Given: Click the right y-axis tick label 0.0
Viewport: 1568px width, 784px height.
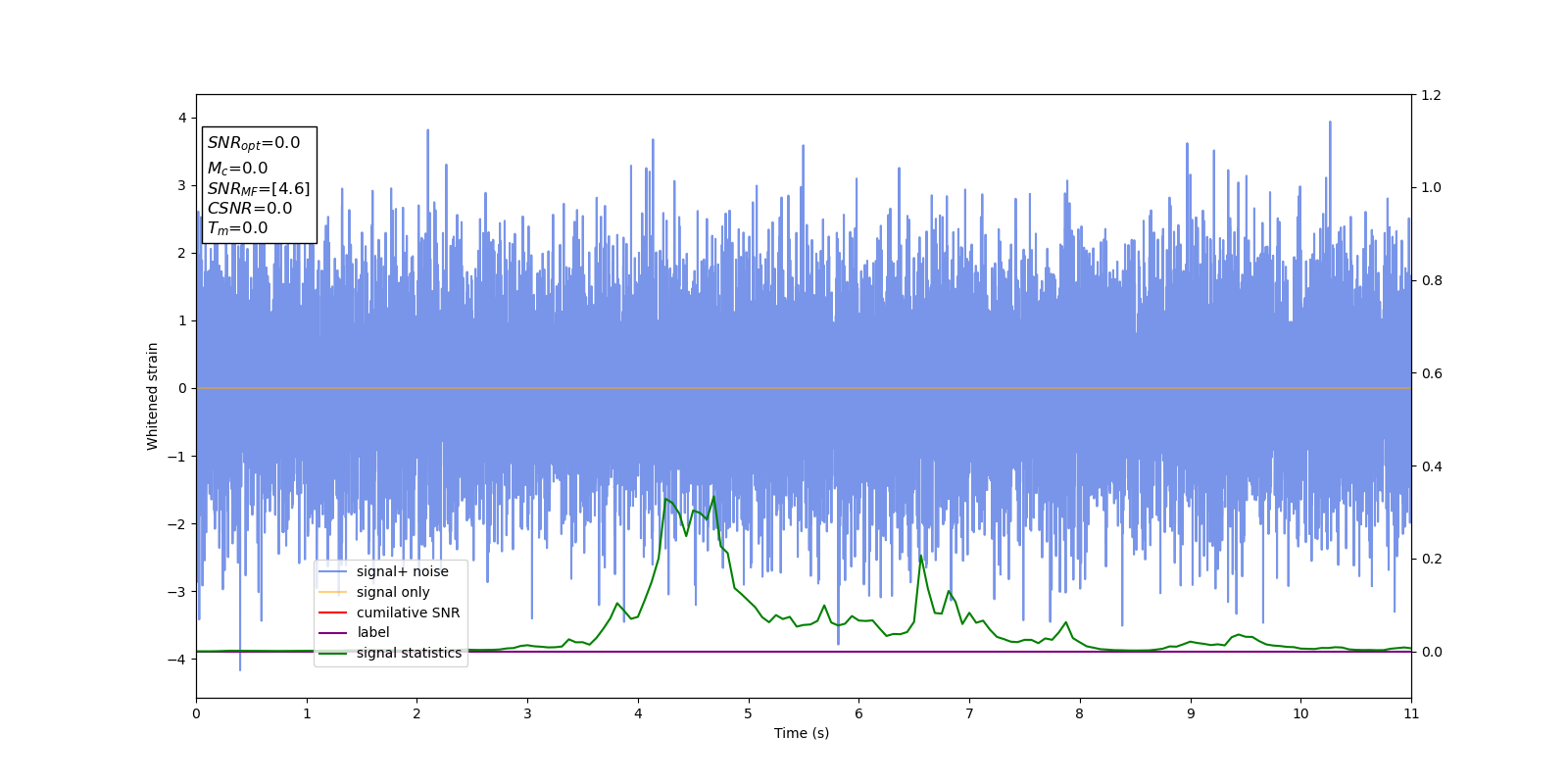Looking at the screenshot, I should [1432, 652].
